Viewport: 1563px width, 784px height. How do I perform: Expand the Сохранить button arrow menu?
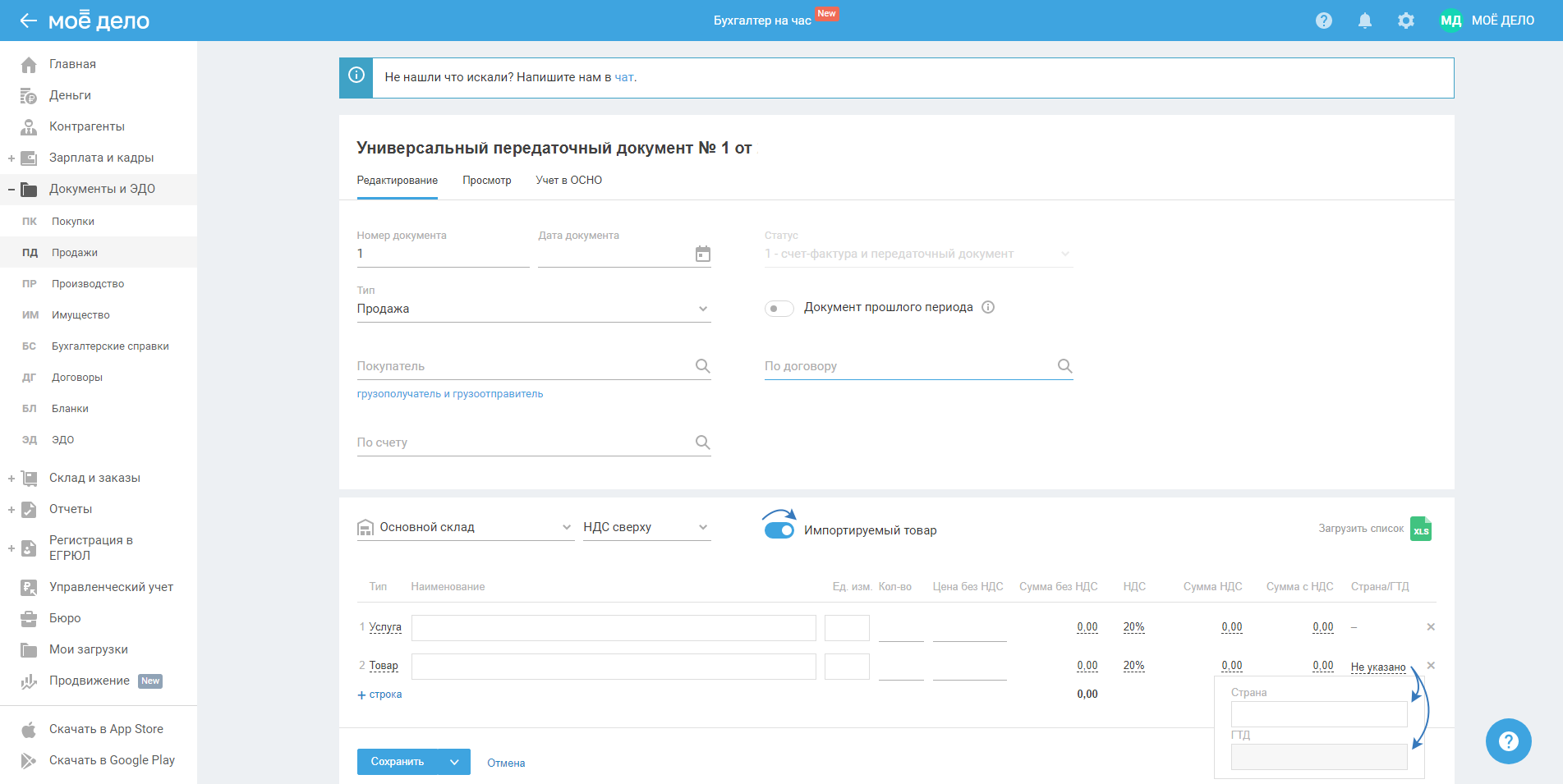(x=454, y=762)
